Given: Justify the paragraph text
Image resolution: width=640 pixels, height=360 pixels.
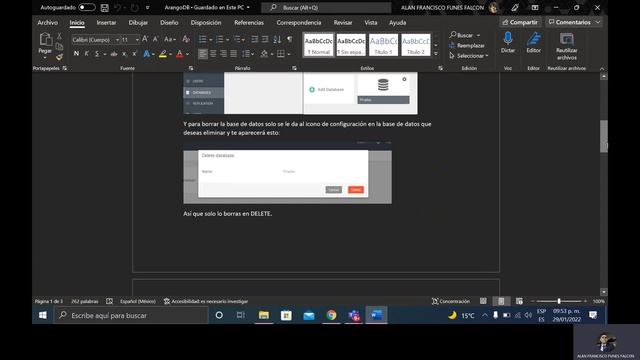Looking at the screenshot, I should pos(233,54).
